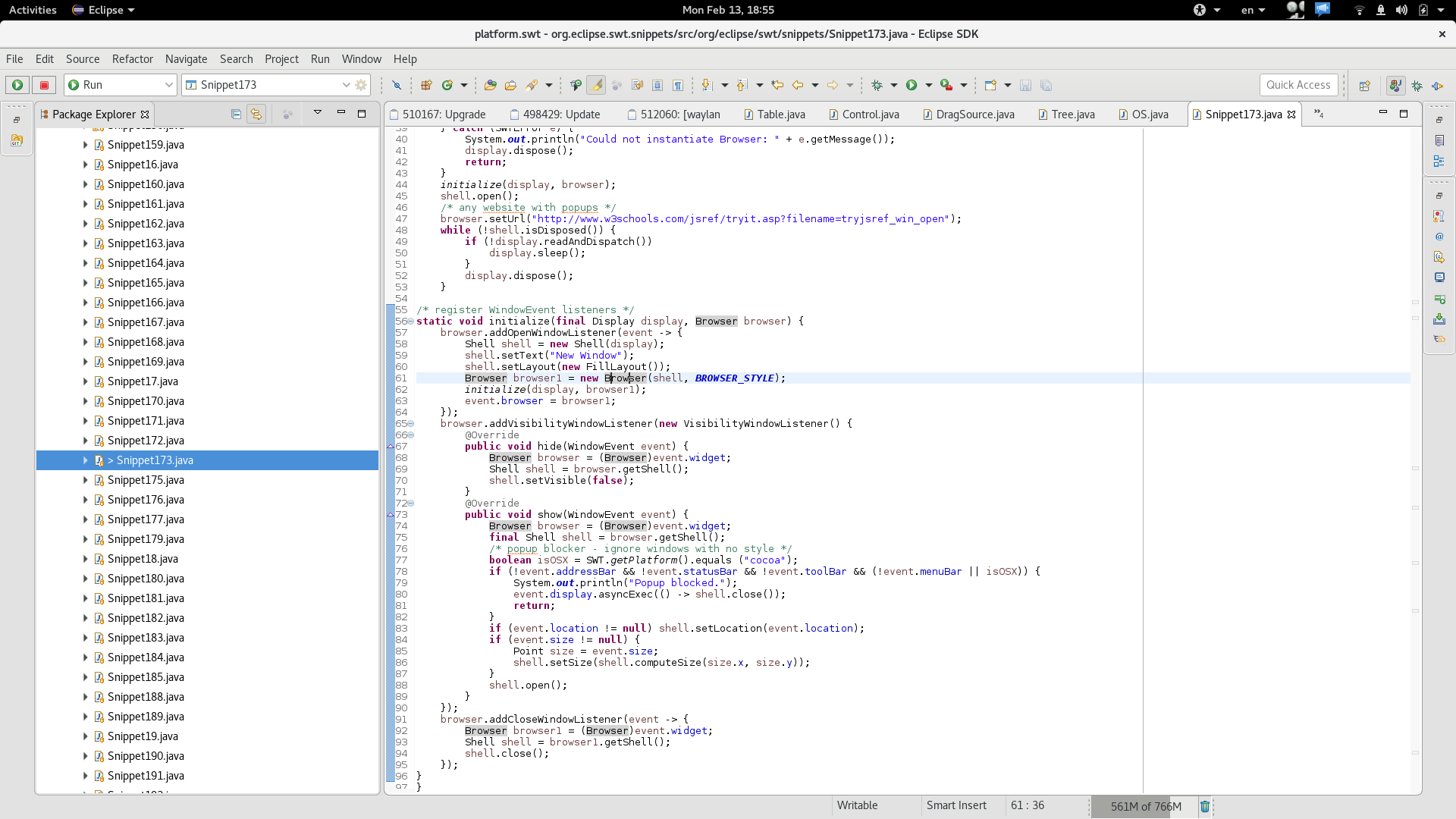
Task: Click the New Java Package icon
Action: (426, 85)
